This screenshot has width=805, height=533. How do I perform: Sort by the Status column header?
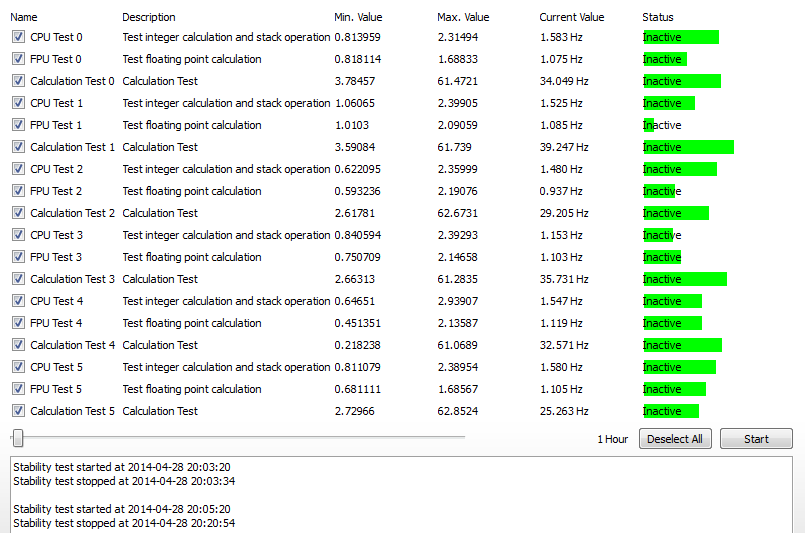pyautogui.click(x=658, y=17)
